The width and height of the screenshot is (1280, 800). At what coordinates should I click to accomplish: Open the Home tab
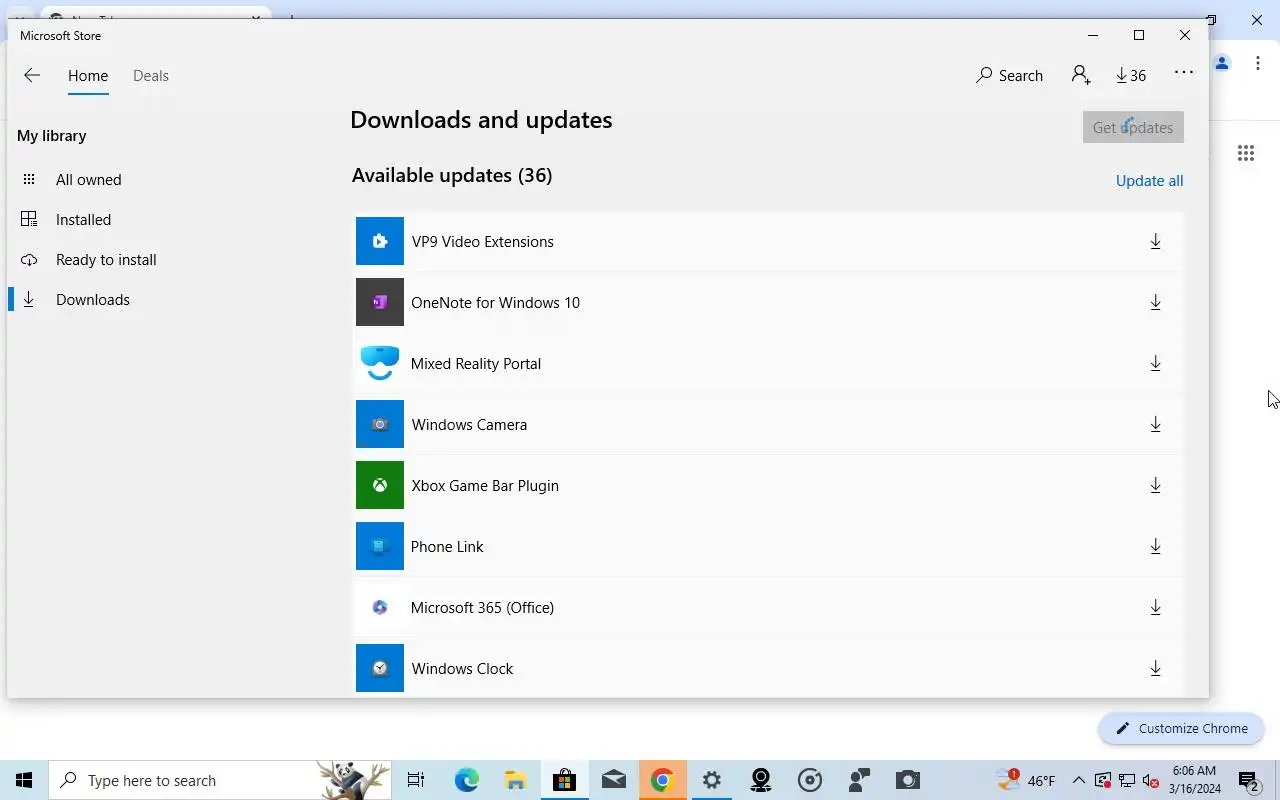click(x=88, y=76)
